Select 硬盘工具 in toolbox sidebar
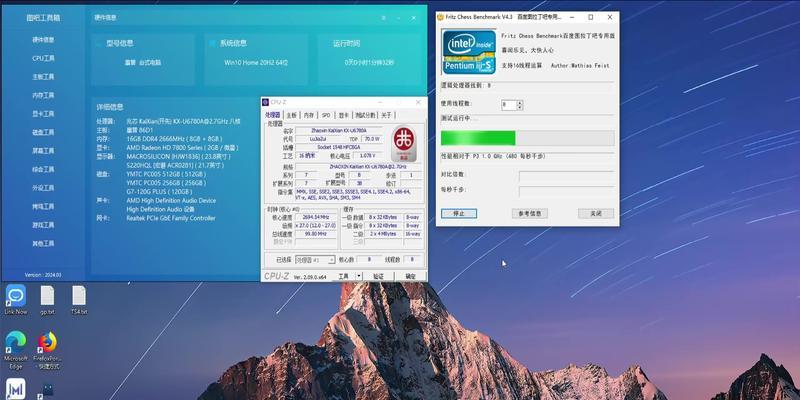 coord(43,132)
